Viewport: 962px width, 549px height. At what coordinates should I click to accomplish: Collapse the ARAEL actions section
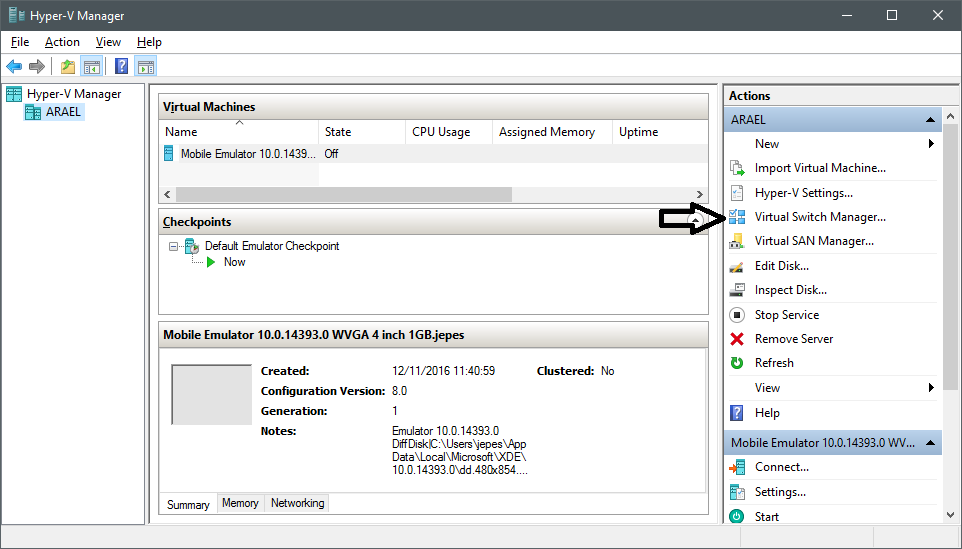[930, 120]
